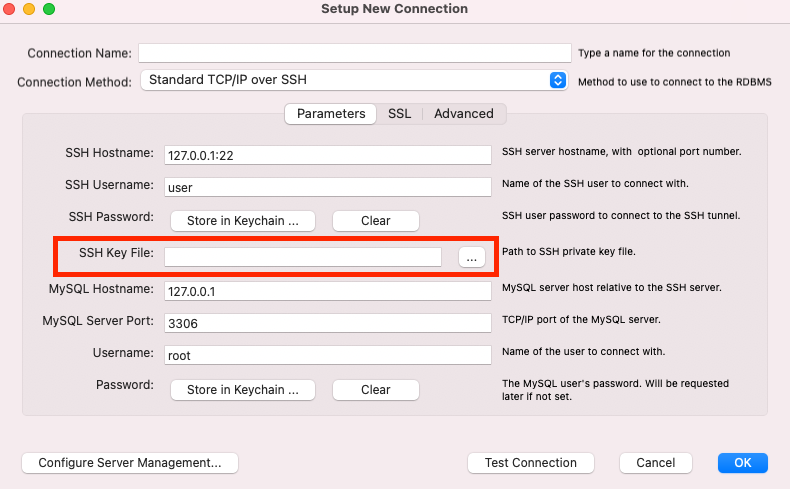Switch to the Parameters tab
This screenshot has width=790, height=489.
(331, 114)
